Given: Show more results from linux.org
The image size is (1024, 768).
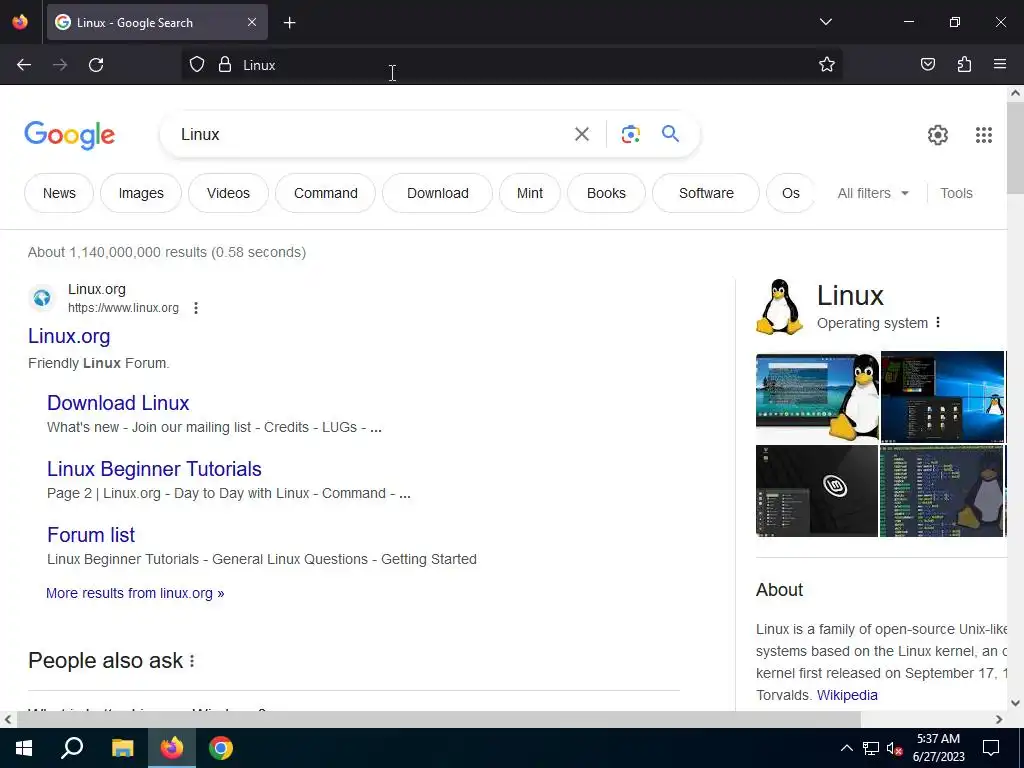Looking at the screenshot, I should pos(135,593).
